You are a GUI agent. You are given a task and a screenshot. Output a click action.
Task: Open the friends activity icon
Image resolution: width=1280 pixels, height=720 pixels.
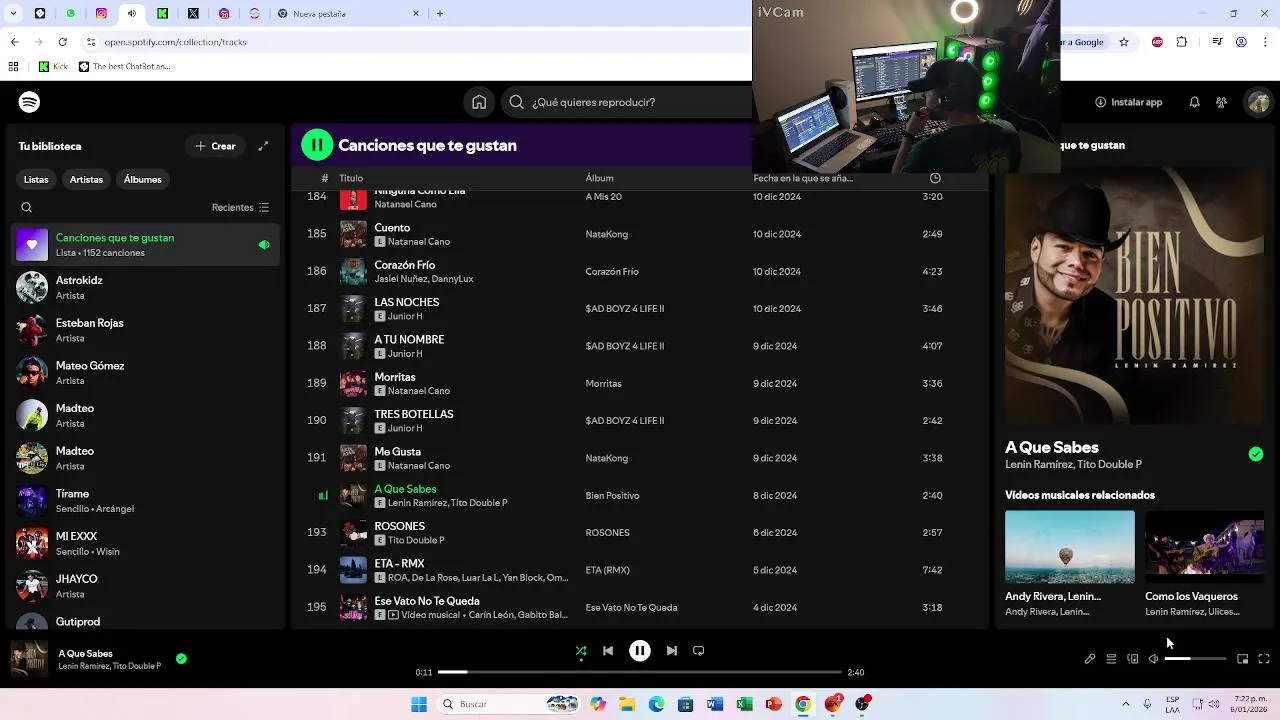click(x=1221, y=102)
